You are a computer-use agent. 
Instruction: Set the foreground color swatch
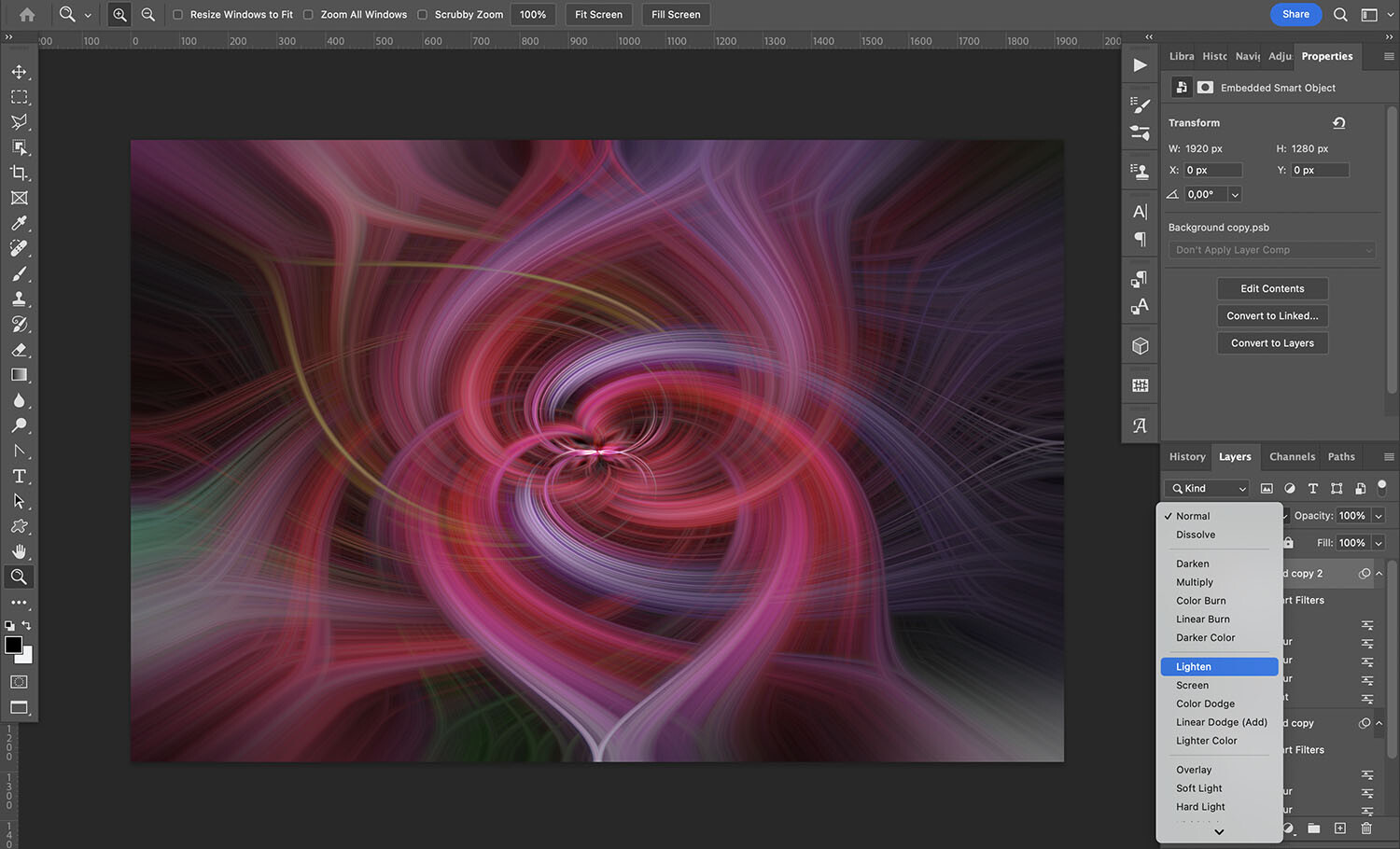coord(13,646)
